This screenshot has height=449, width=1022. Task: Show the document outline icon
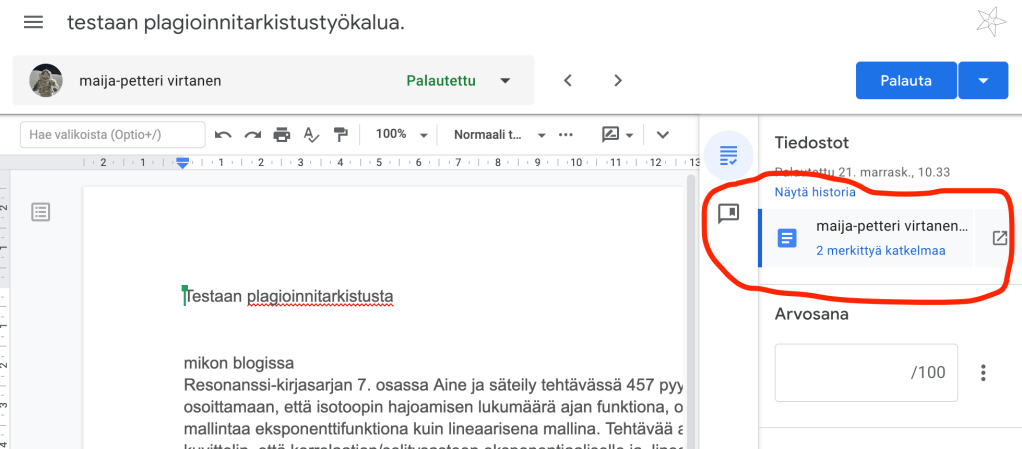[x=41, y=211]
